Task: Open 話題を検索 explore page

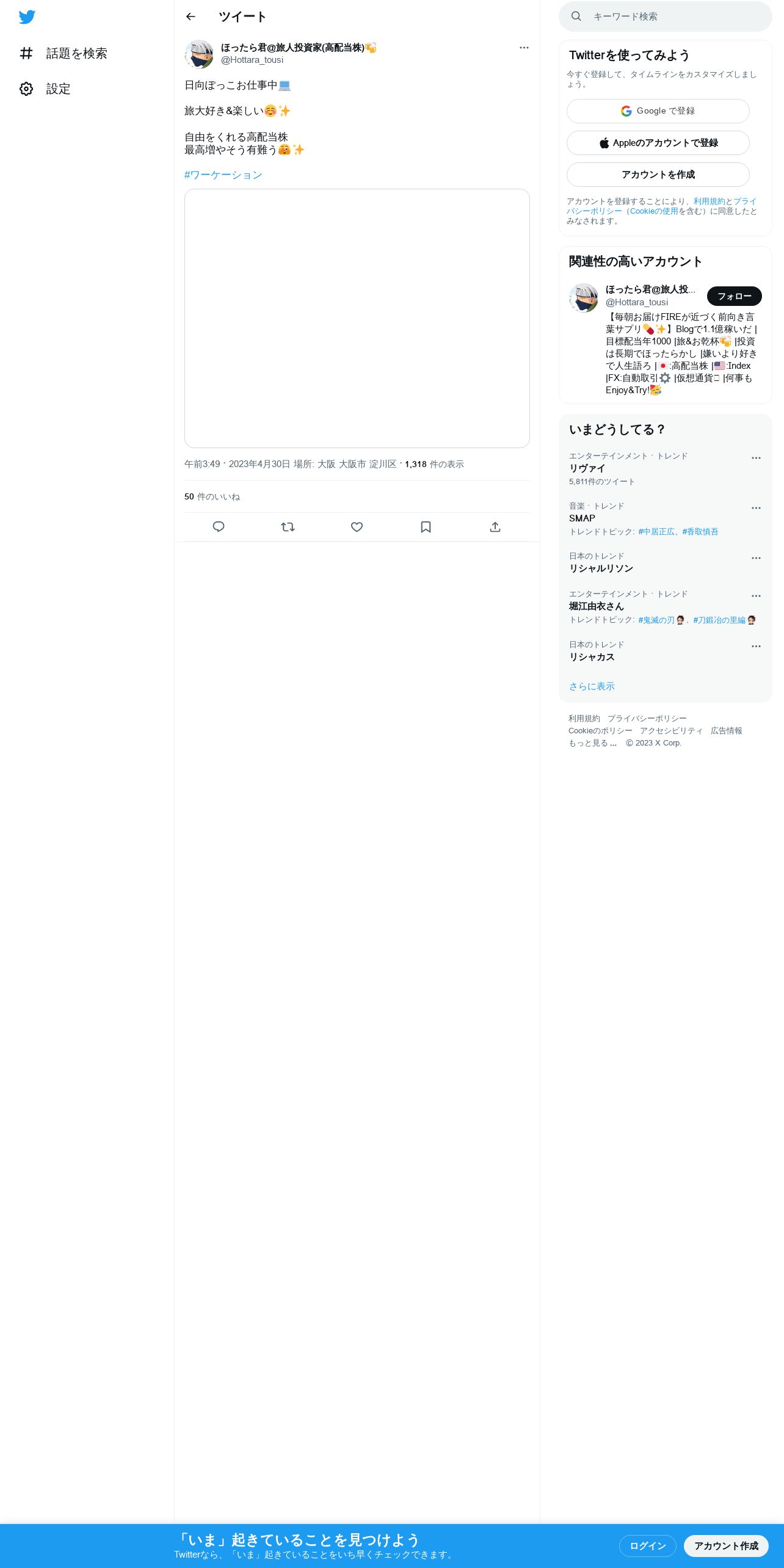Action: 64,54
